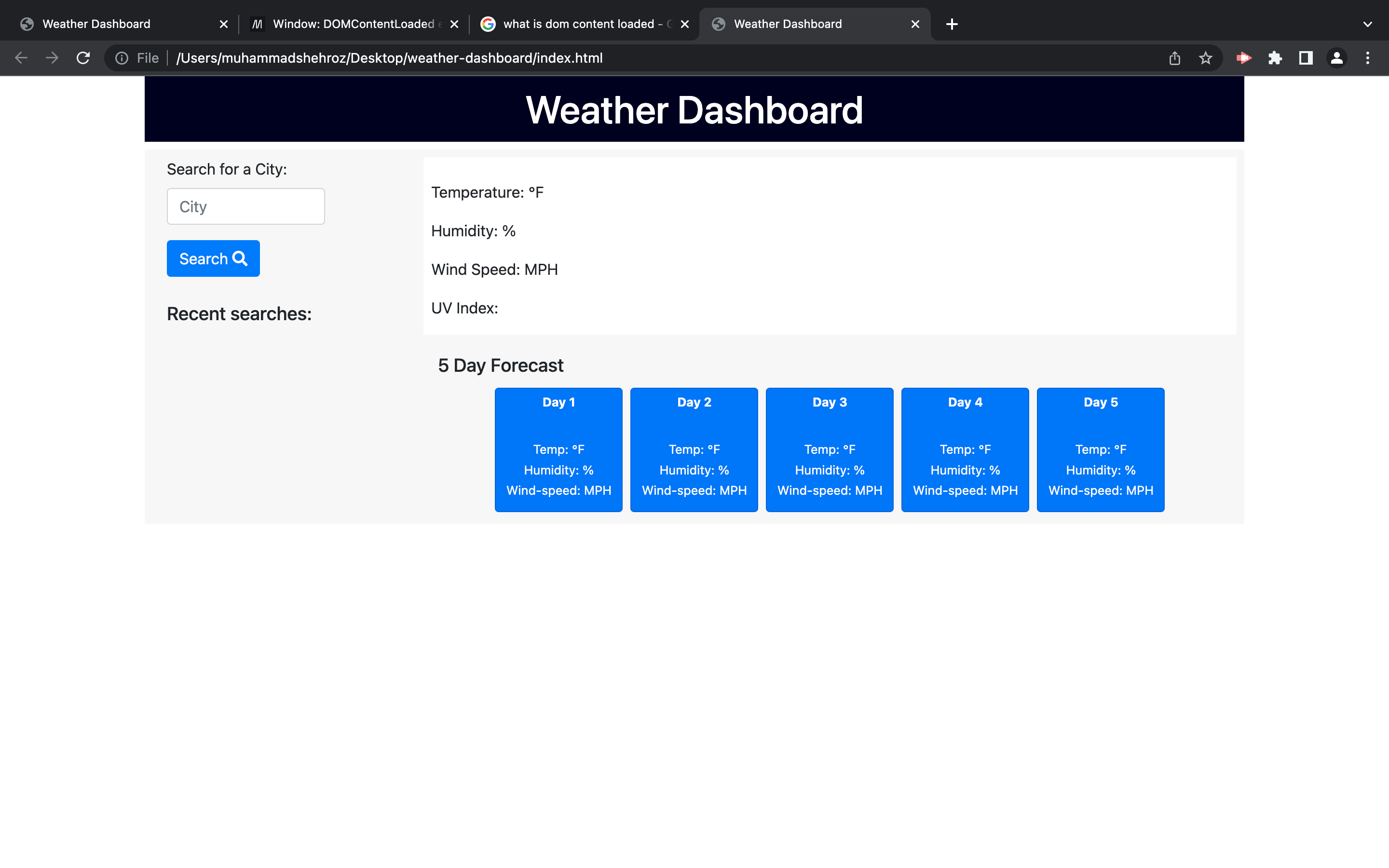The width and height of the screenshot is (1389, 868).
Task: Click the 'Humidity: %' line in current weather
Action: pos(473,231)
